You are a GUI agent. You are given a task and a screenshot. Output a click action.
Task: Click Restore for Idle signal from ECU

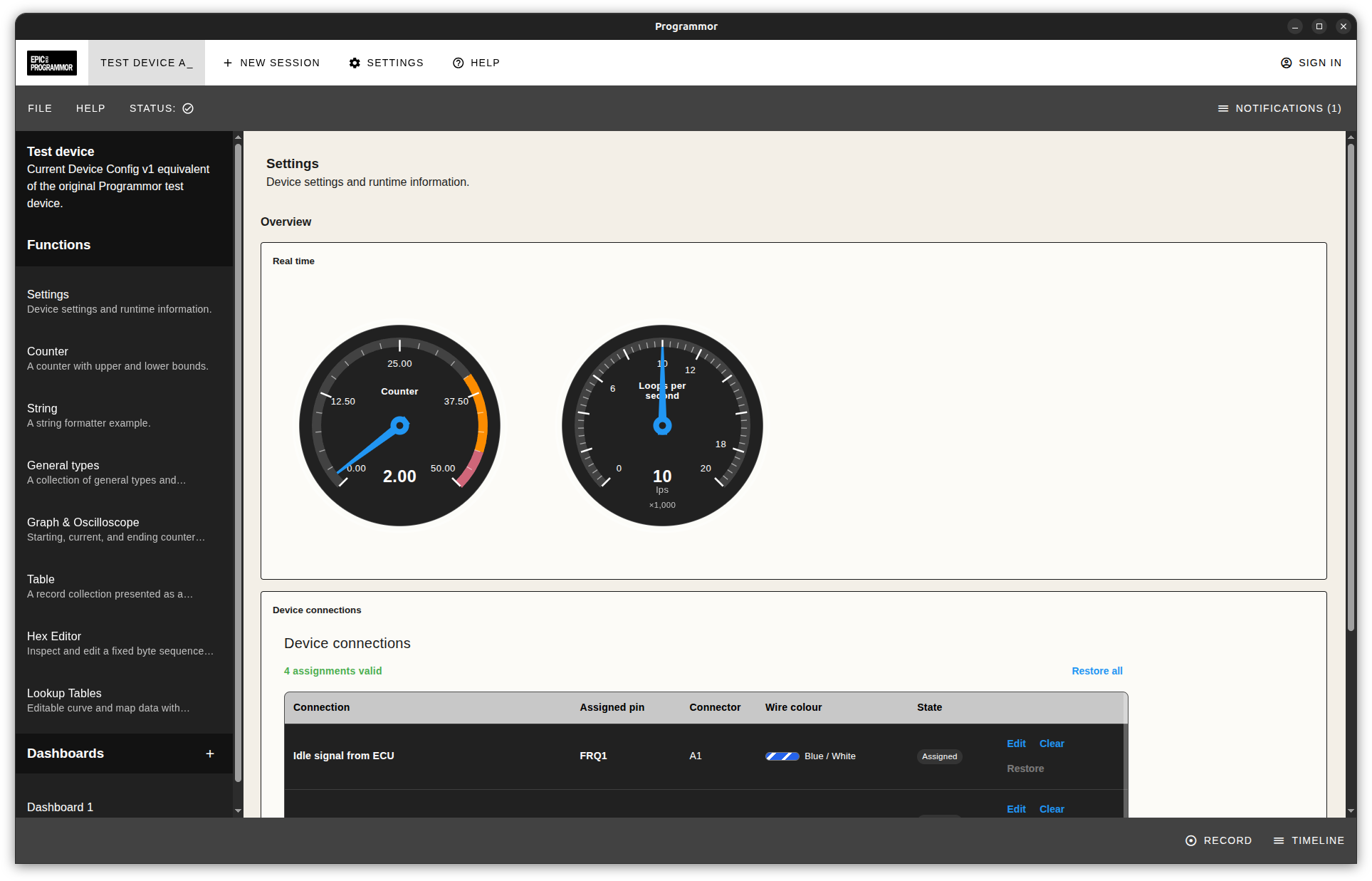coord(1025,768)
